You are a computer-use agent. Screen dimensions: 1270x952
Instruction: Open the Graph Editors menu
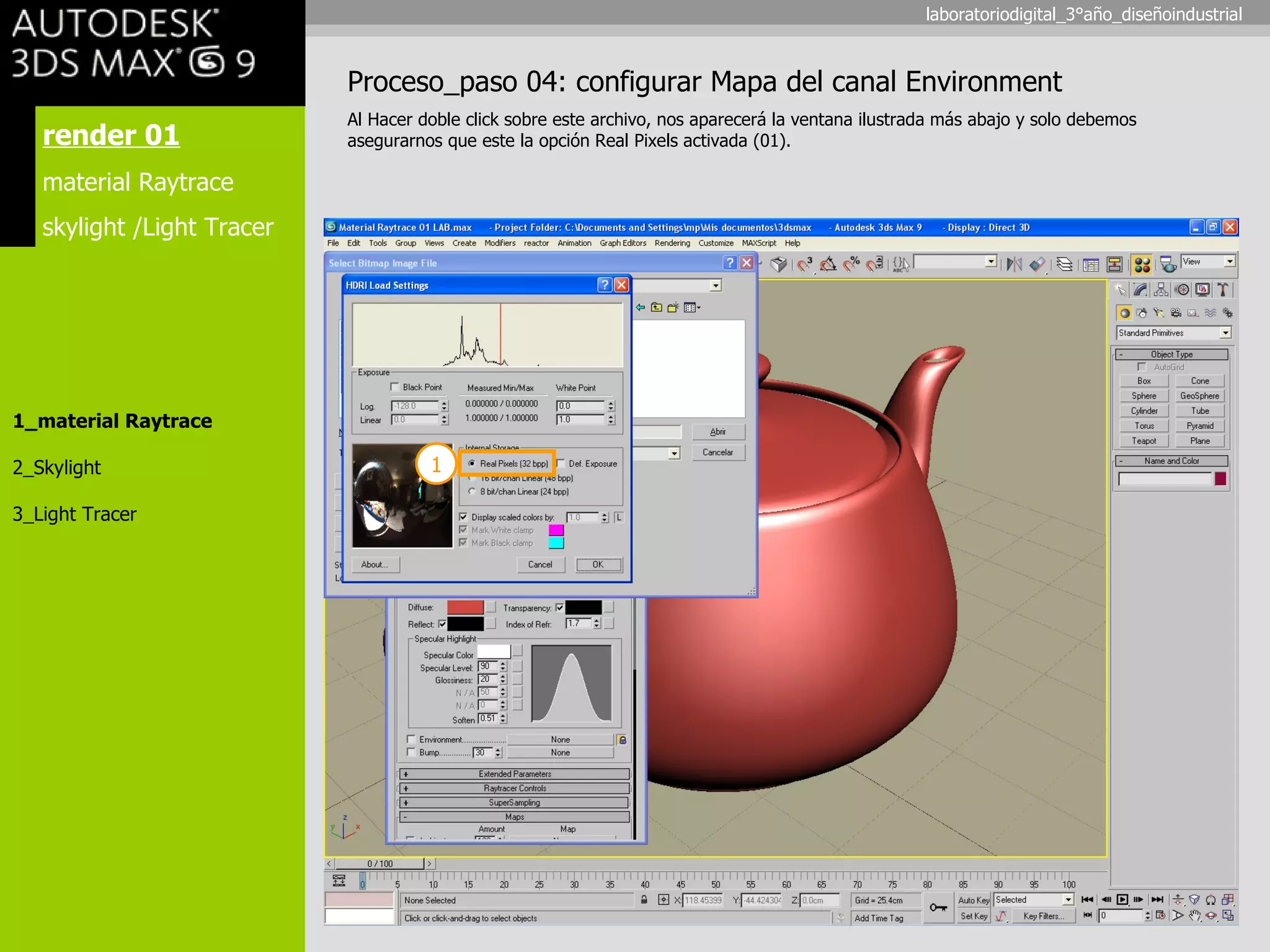(x=623, y=243)
